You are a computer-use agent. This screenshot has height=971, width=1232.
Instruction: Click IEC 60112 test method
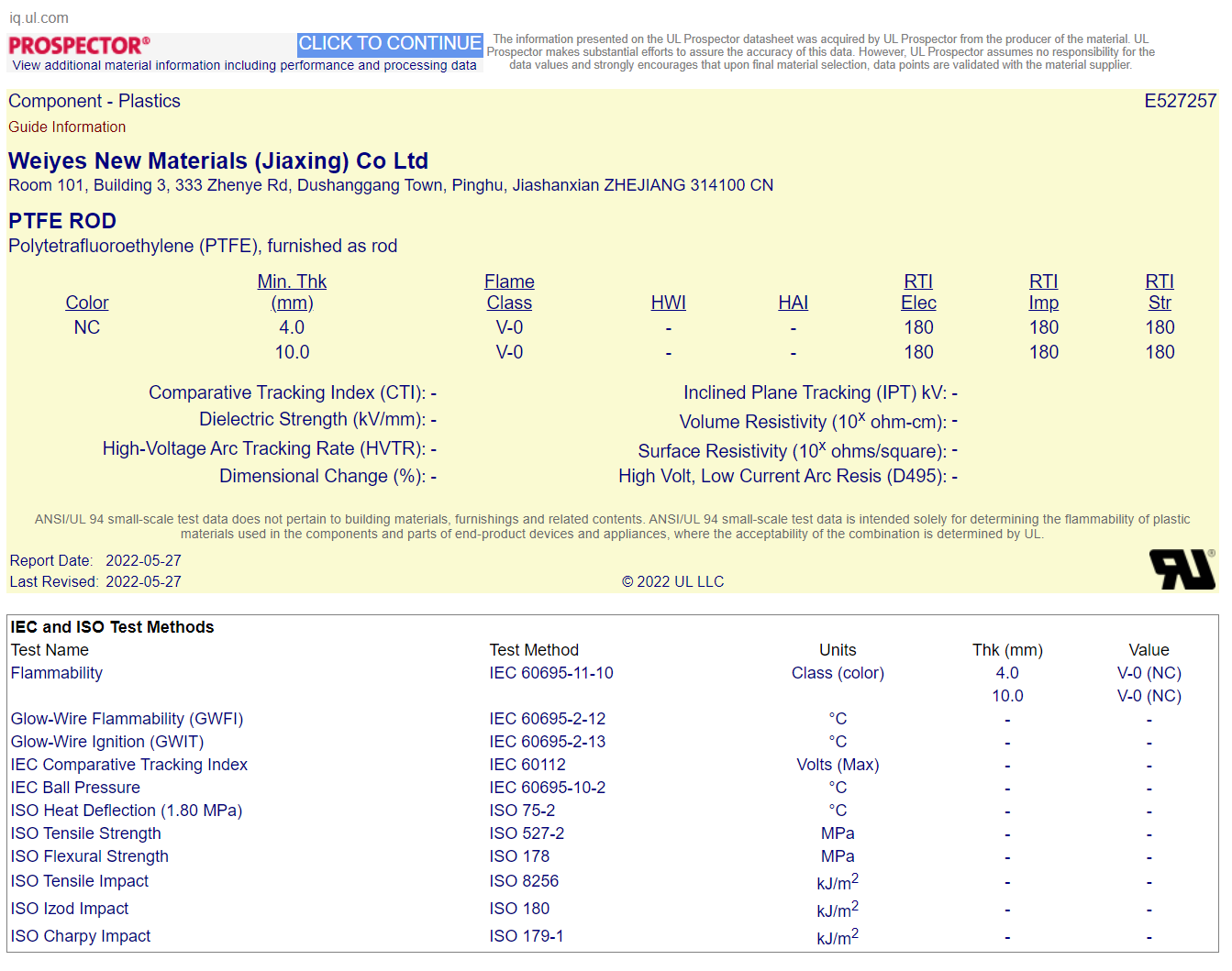tap(527, 765)
